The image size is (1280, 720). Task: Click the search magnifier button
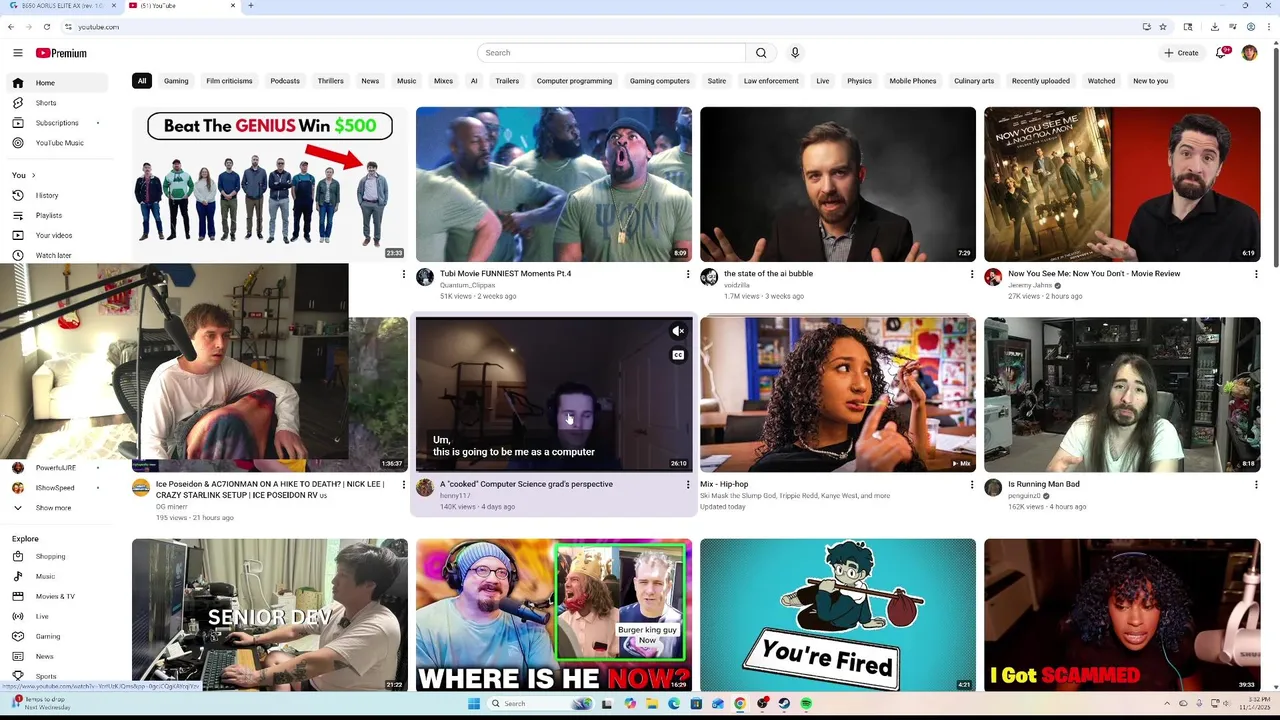click(x=761, y=53)
